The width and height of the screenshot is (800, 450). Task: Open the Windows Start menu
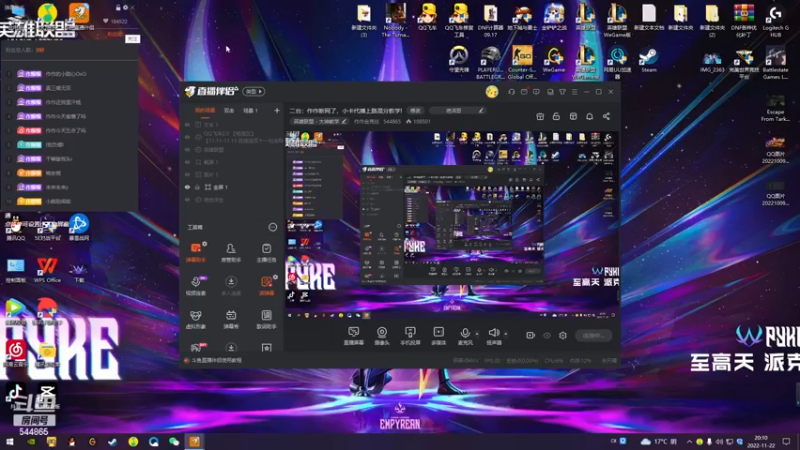[10, 441]
